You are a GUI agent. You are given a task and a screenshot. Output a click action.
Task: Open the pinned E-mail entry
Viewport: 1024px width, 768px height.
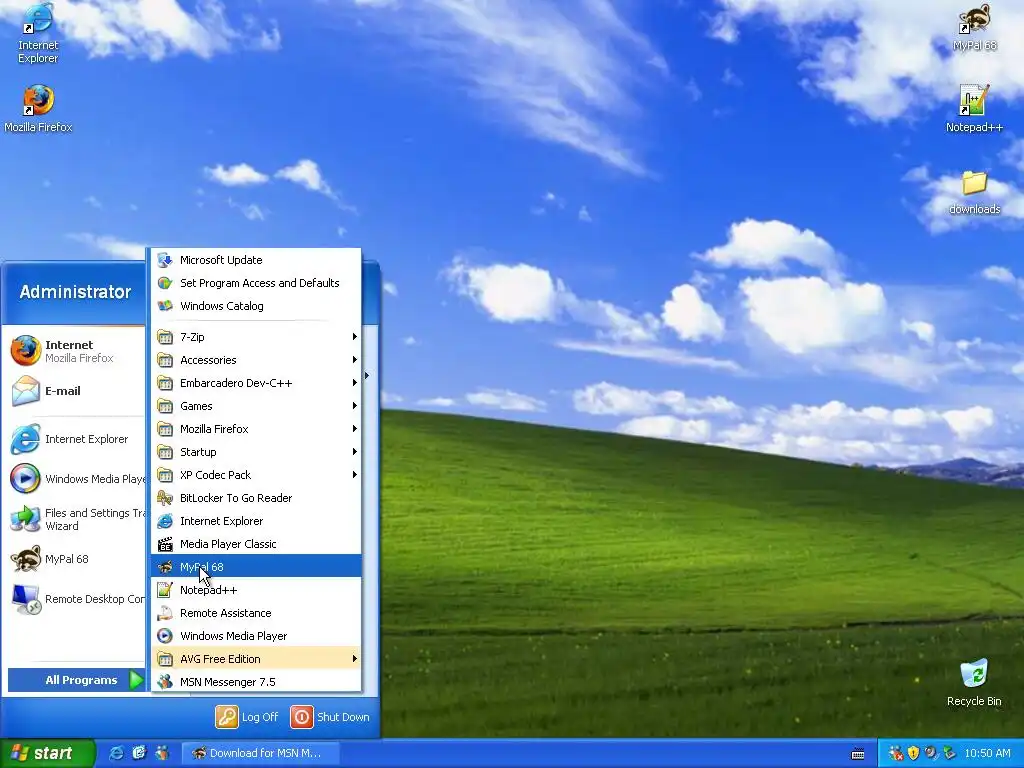[x=76, y=391]
